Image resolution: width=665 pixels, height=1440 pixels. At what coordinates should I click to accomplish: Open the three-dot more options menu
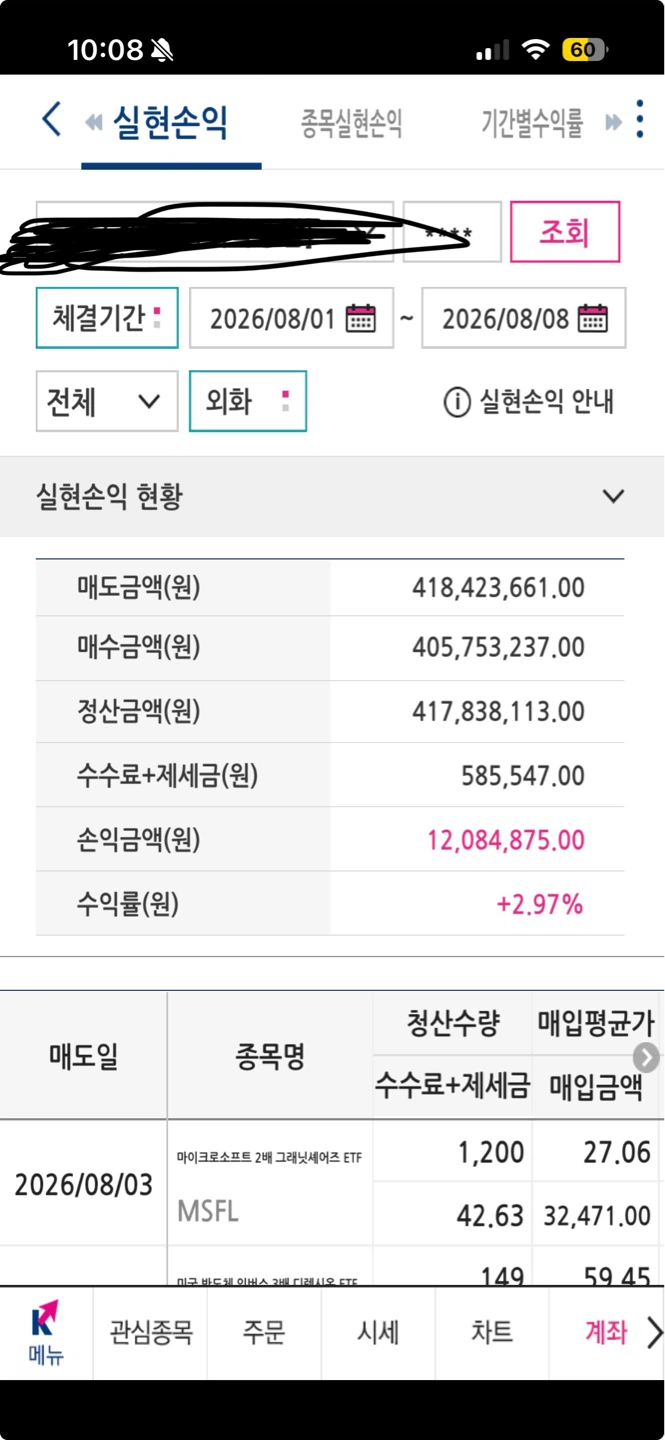(x=640, y=119)
